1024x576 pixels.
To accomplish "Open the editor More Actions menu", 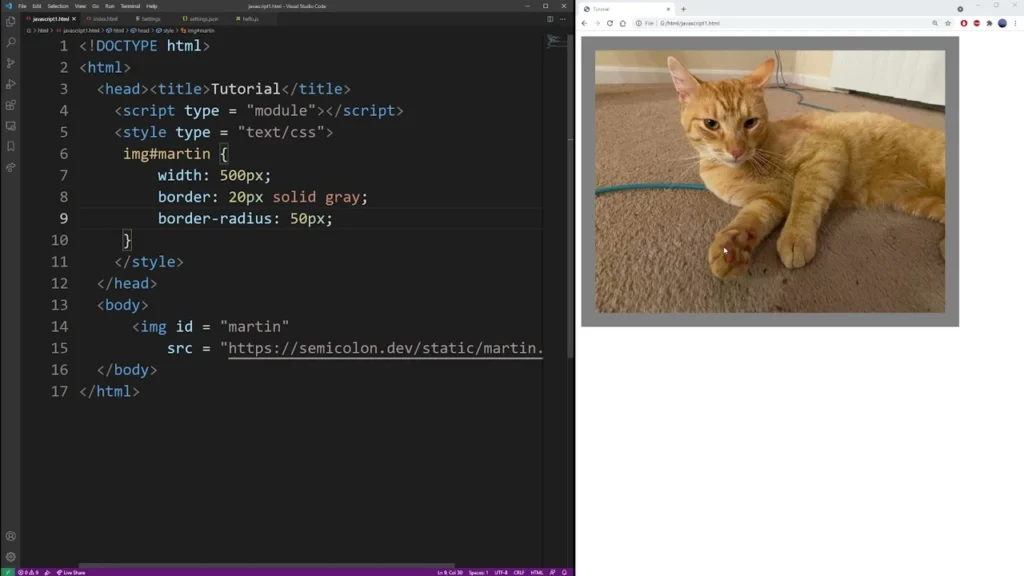I will 562,19.
